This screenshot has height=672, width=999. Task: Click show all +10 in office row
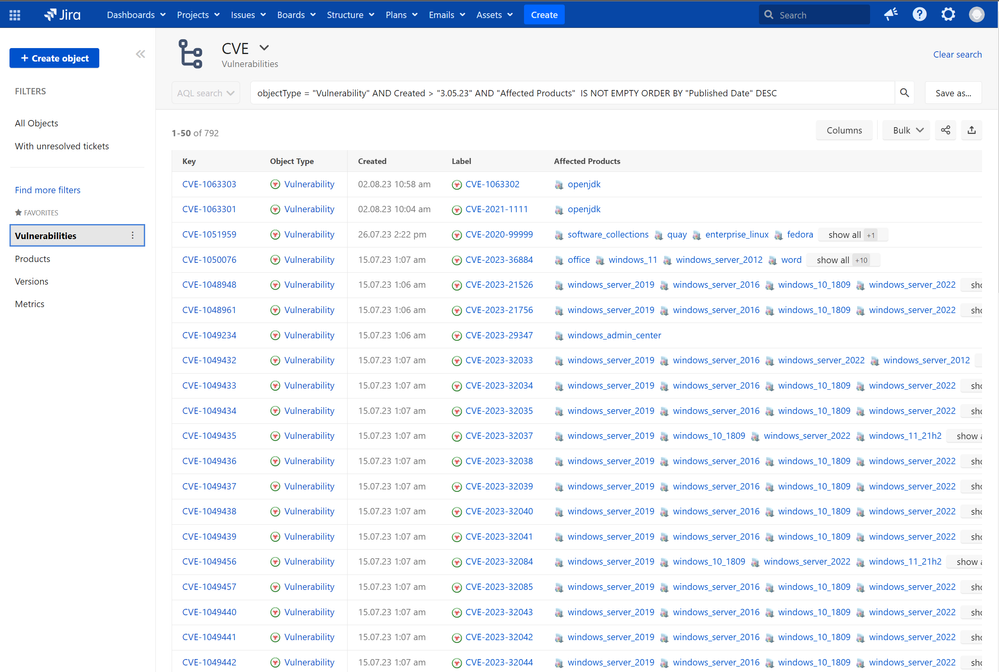click(x=843, y=260)
